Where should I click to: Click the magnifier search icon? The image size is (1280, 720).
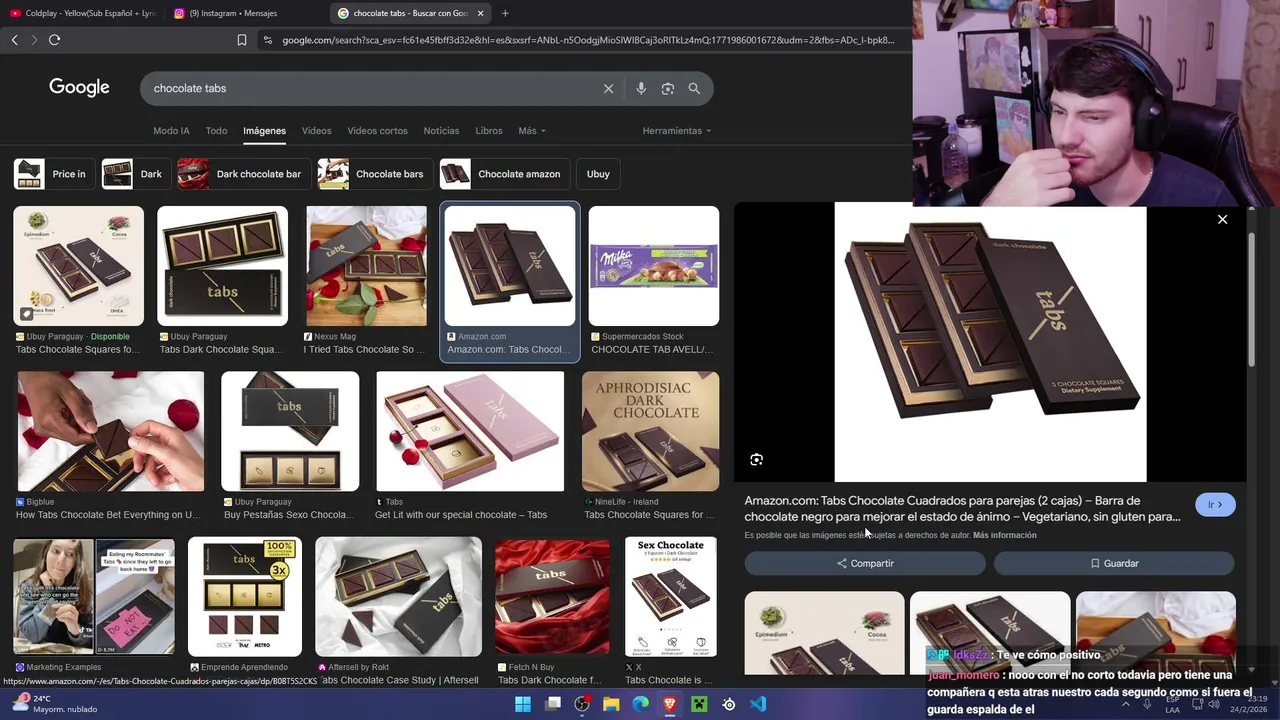[694, 88]
